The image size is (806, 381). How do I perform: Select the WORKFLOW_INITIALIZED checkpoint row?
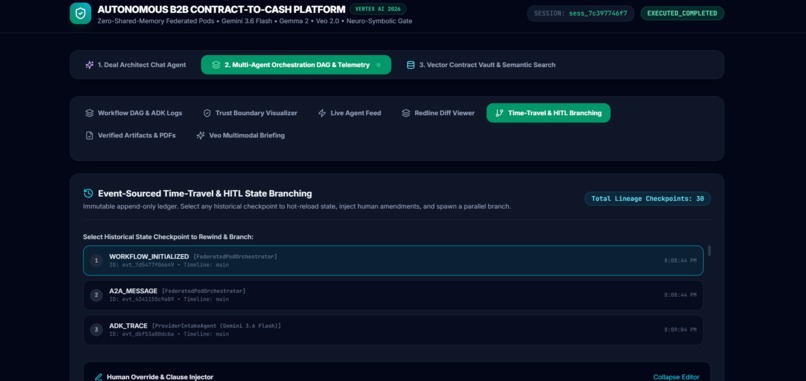point(393,261)
